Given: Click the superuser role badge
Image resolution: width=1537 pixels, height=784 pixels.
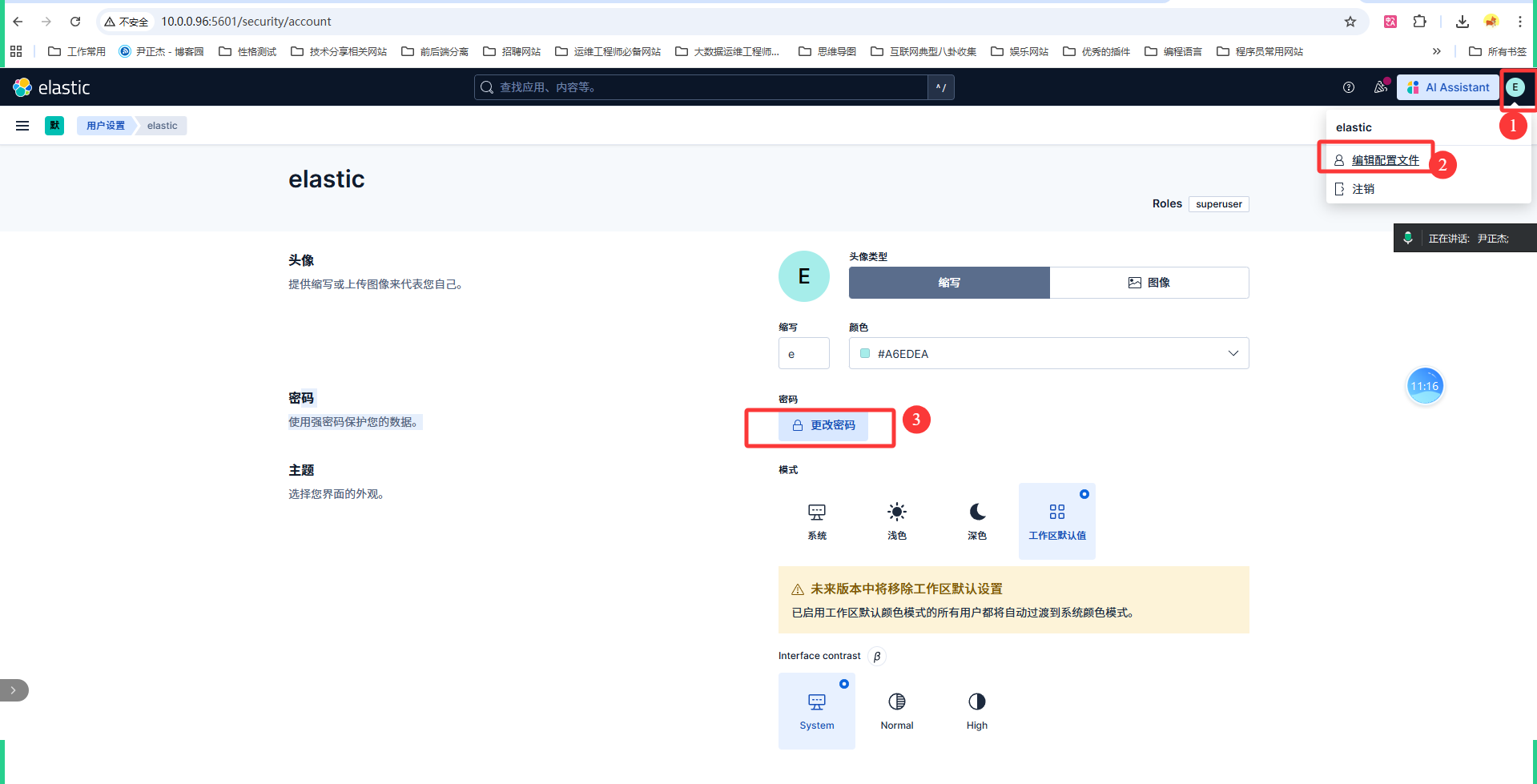Looking at the screenshot, I should 1219,204.
